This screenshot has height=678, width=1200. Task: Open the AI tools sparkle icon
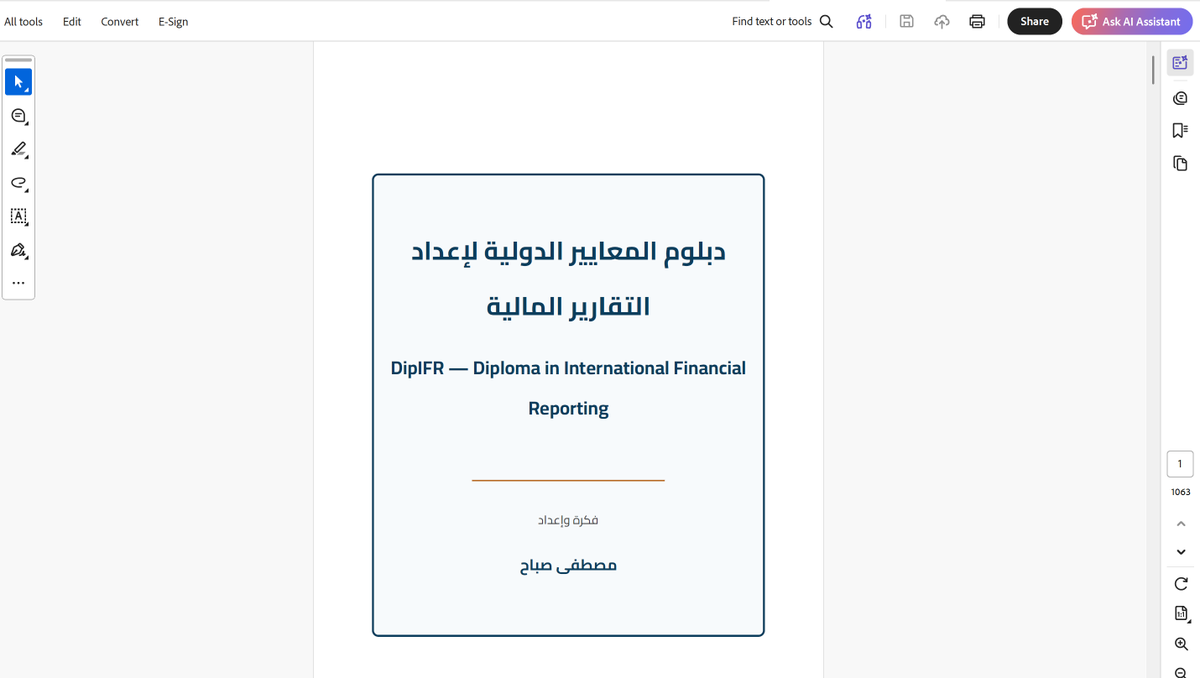(x=864, y=21)
